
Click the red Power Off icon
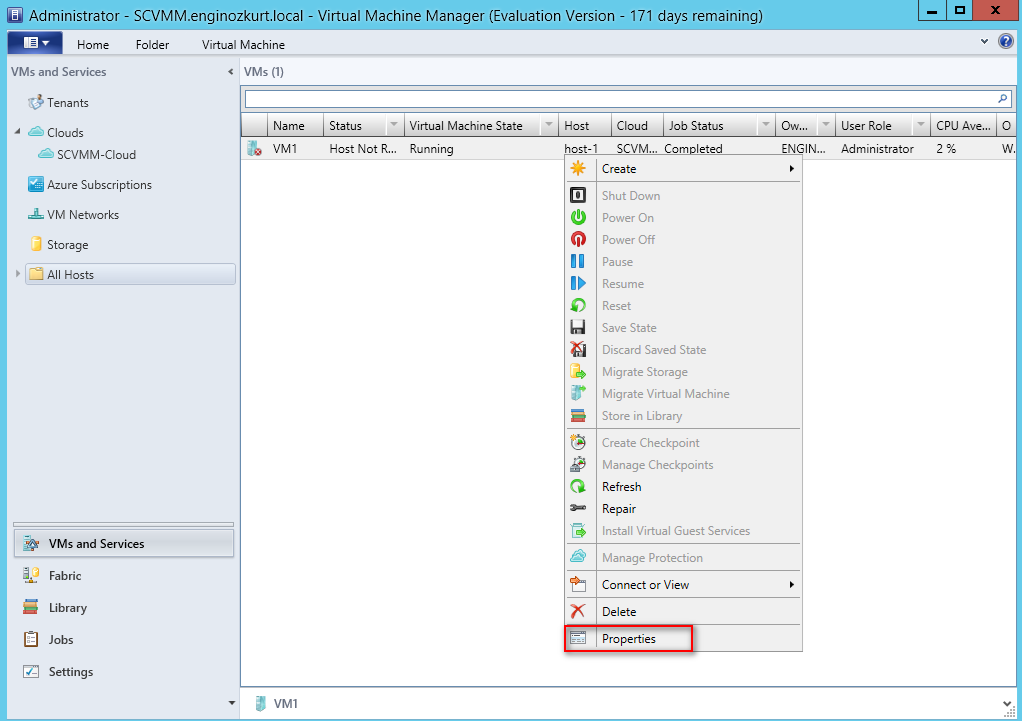click(577, 239)
